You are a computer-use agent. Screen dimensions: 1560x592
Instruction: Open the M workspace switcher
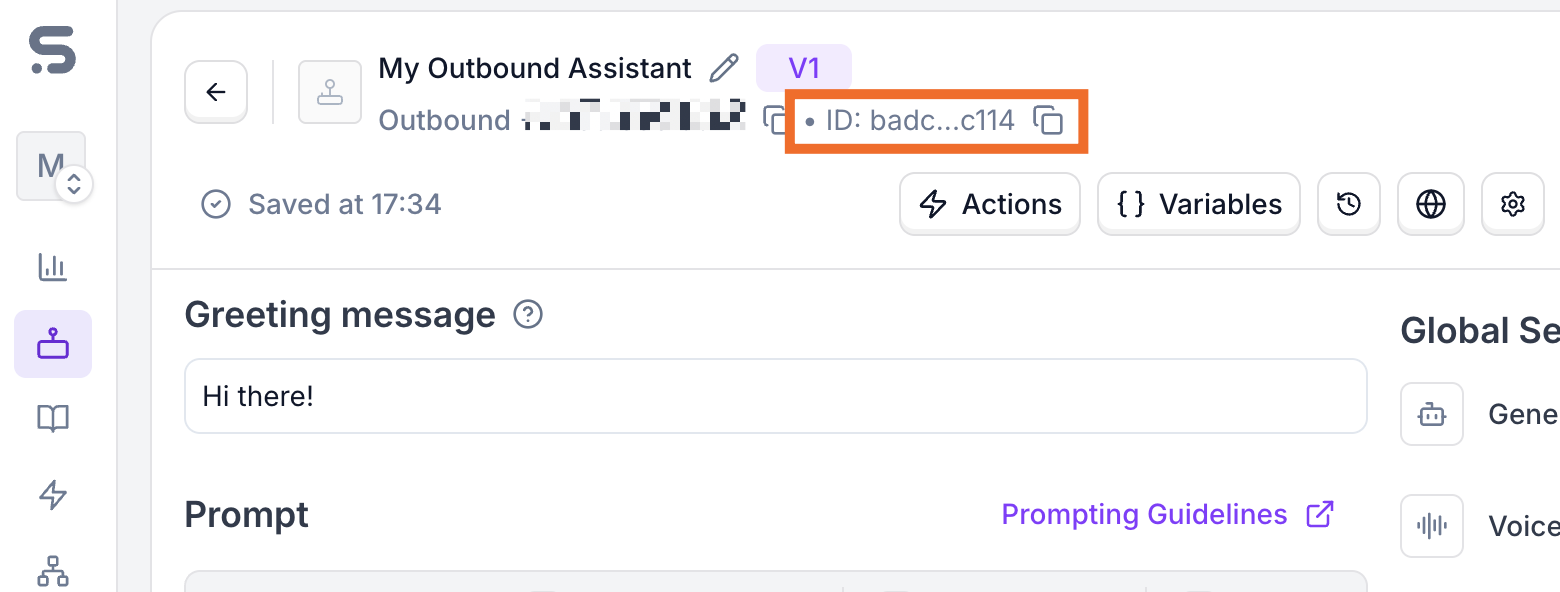52,166
